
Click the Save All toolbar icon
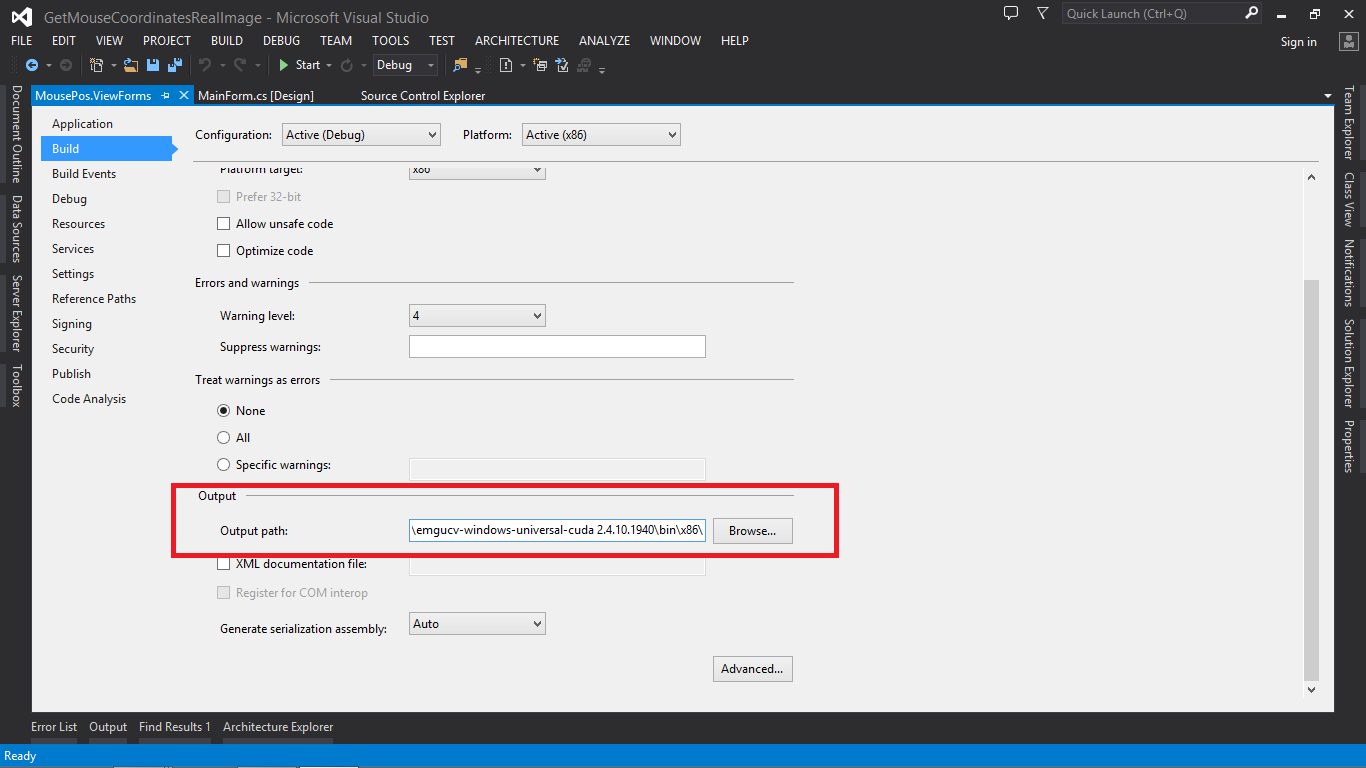coord(174,65)
